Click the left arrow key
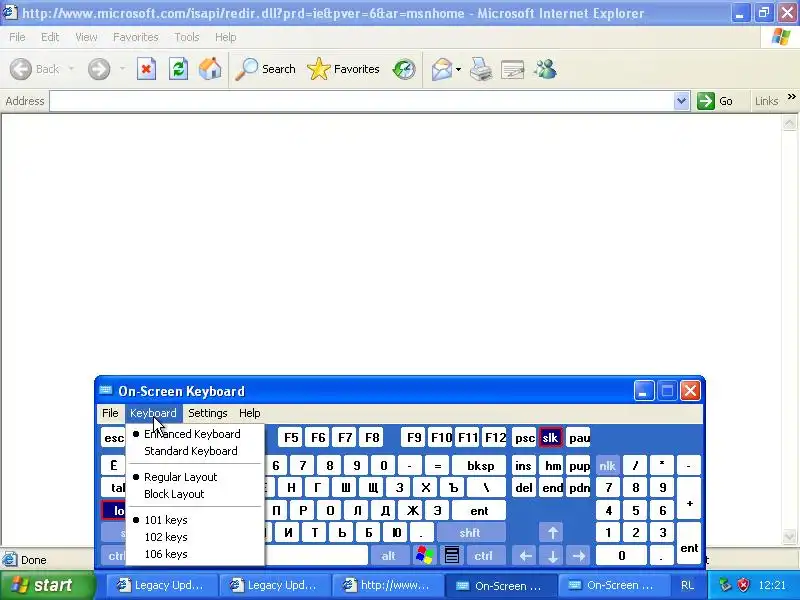The image size is (800, 600). tap(526, 555)
